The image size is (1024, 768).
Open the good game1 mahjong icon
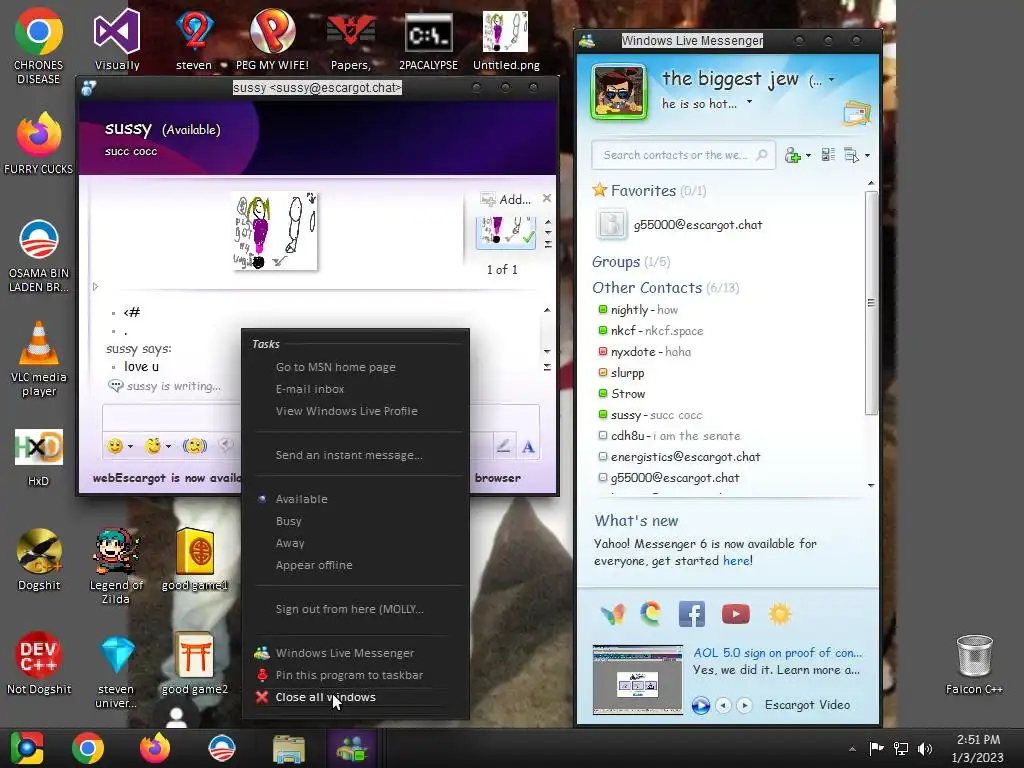point(195,559)
